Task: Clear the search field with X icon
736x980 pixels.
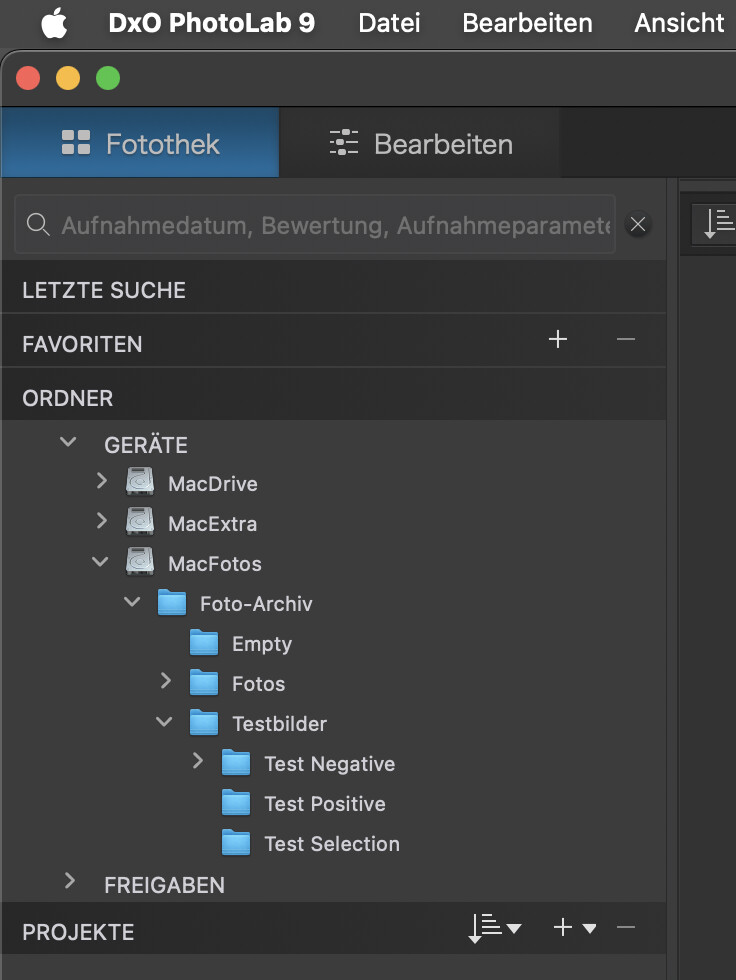Action: point(637,224)
